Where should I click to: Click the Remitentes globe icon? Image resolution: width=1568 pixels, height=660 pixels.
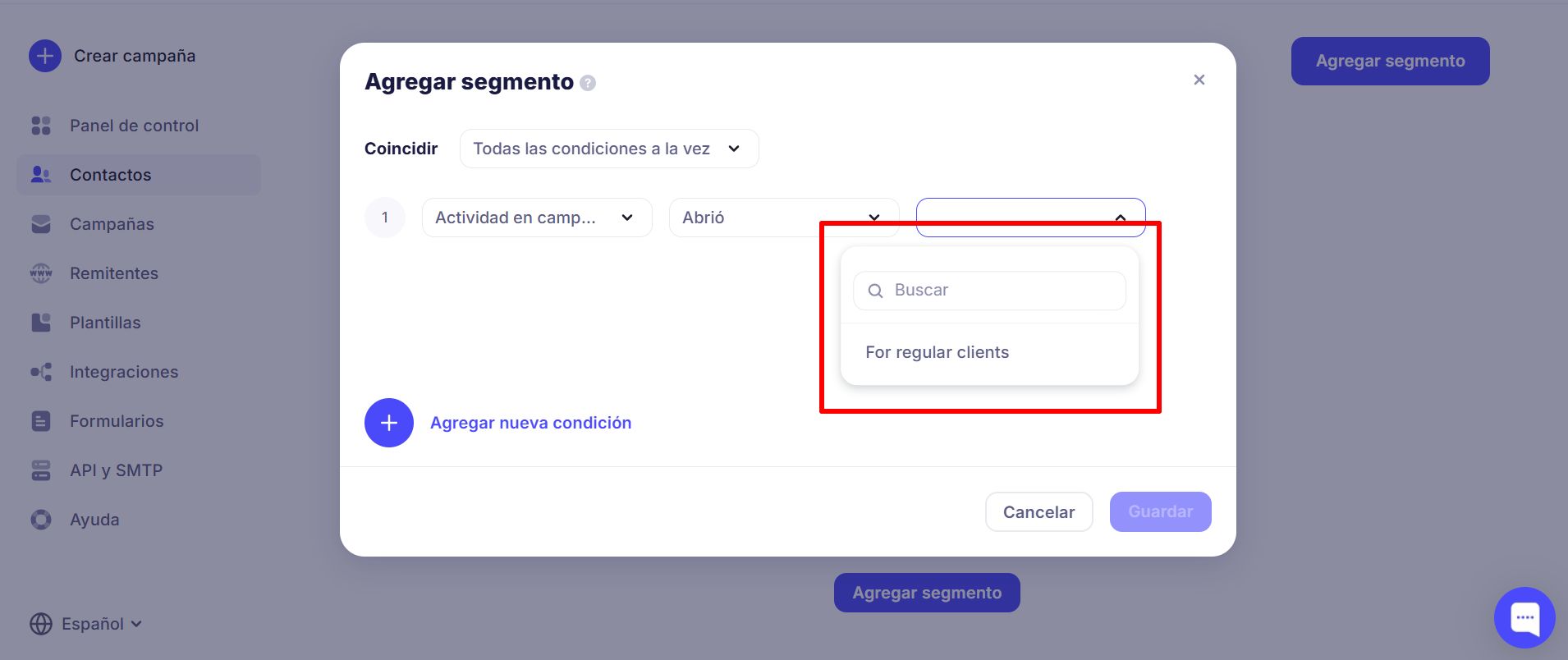point(40,273)
